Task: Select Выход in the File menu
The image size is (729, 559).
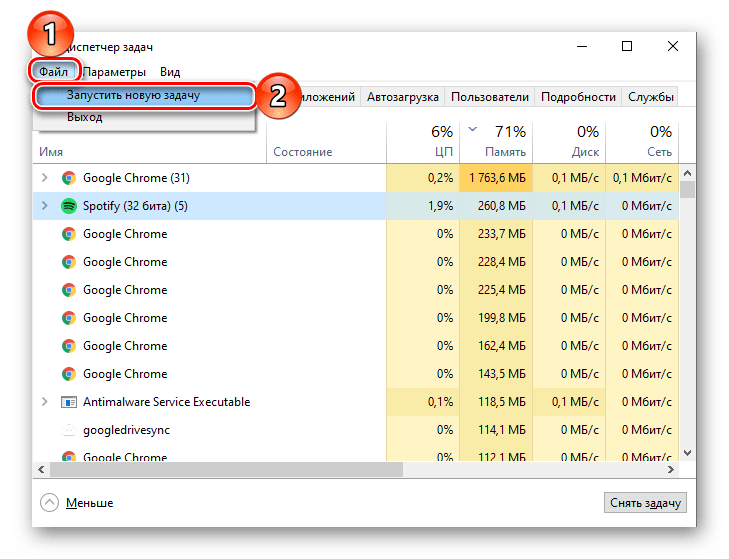Action: click(x=85, y=117)
